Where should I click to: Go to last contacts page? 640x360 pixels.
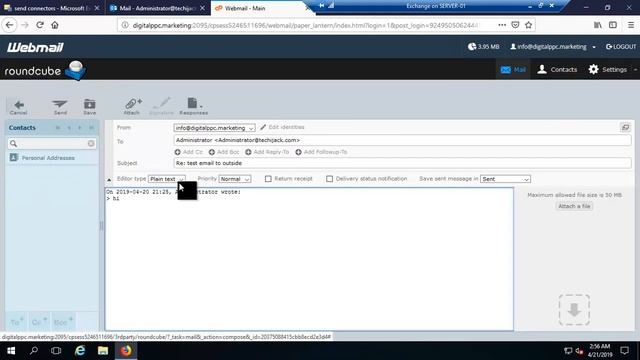click(x=91, y=128)
